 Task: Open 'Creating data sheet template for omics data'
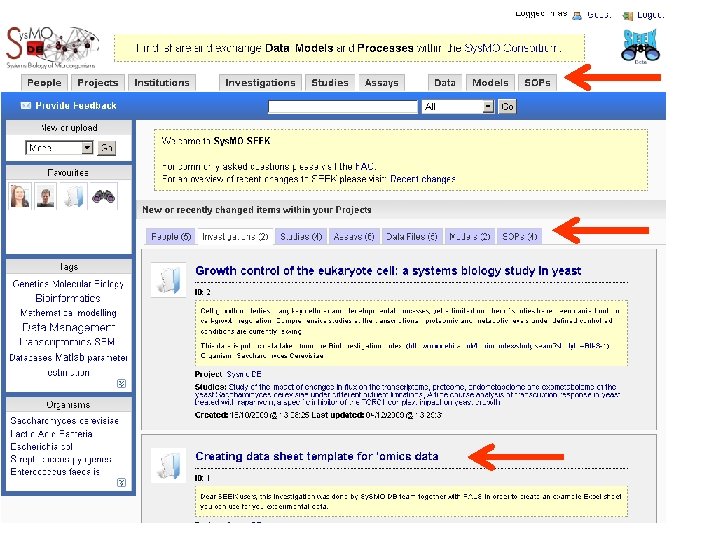[x=317, y=456]
